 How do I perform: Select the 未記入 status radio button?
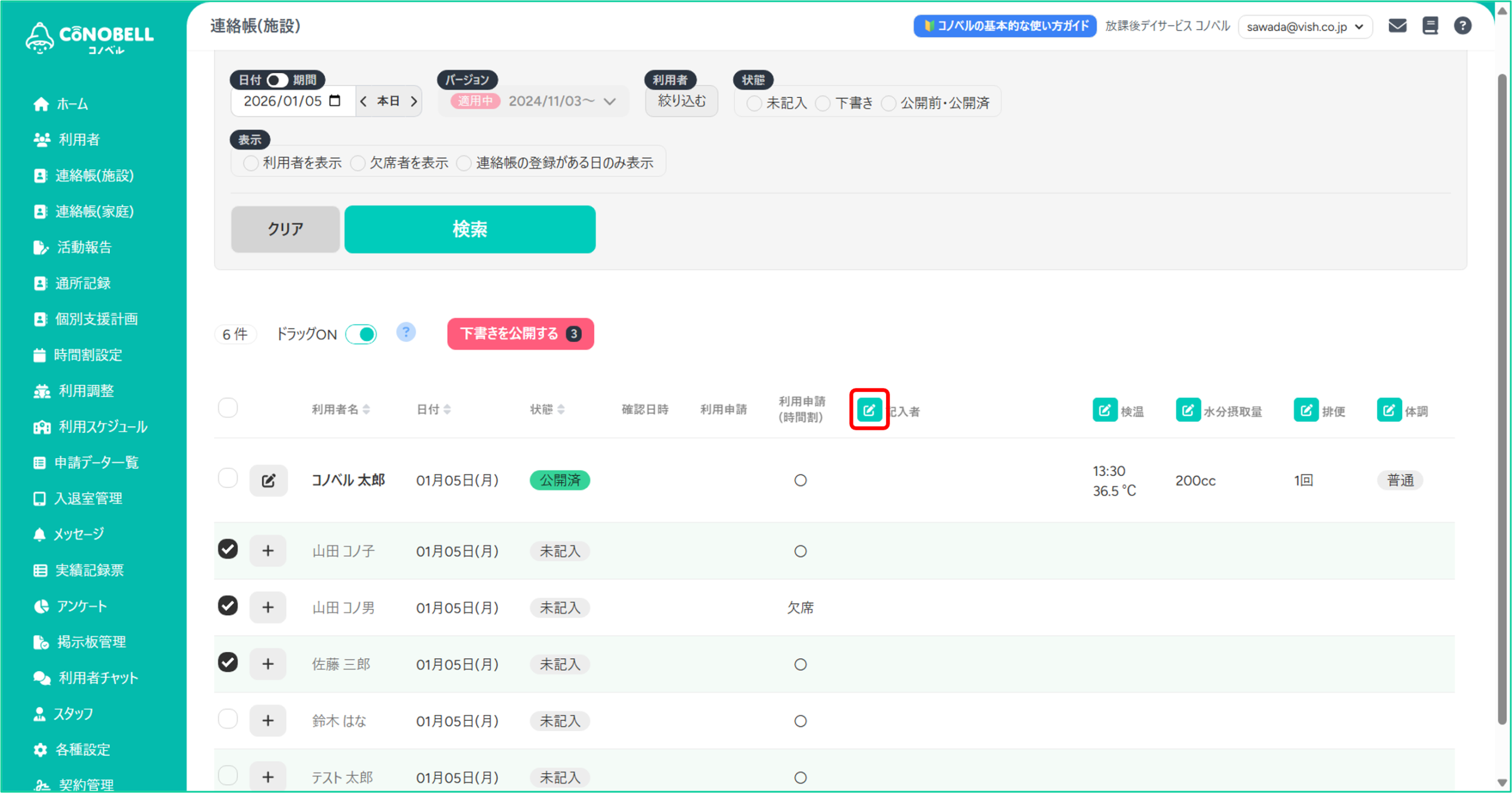pyautogui.click(x=754, y=103)
